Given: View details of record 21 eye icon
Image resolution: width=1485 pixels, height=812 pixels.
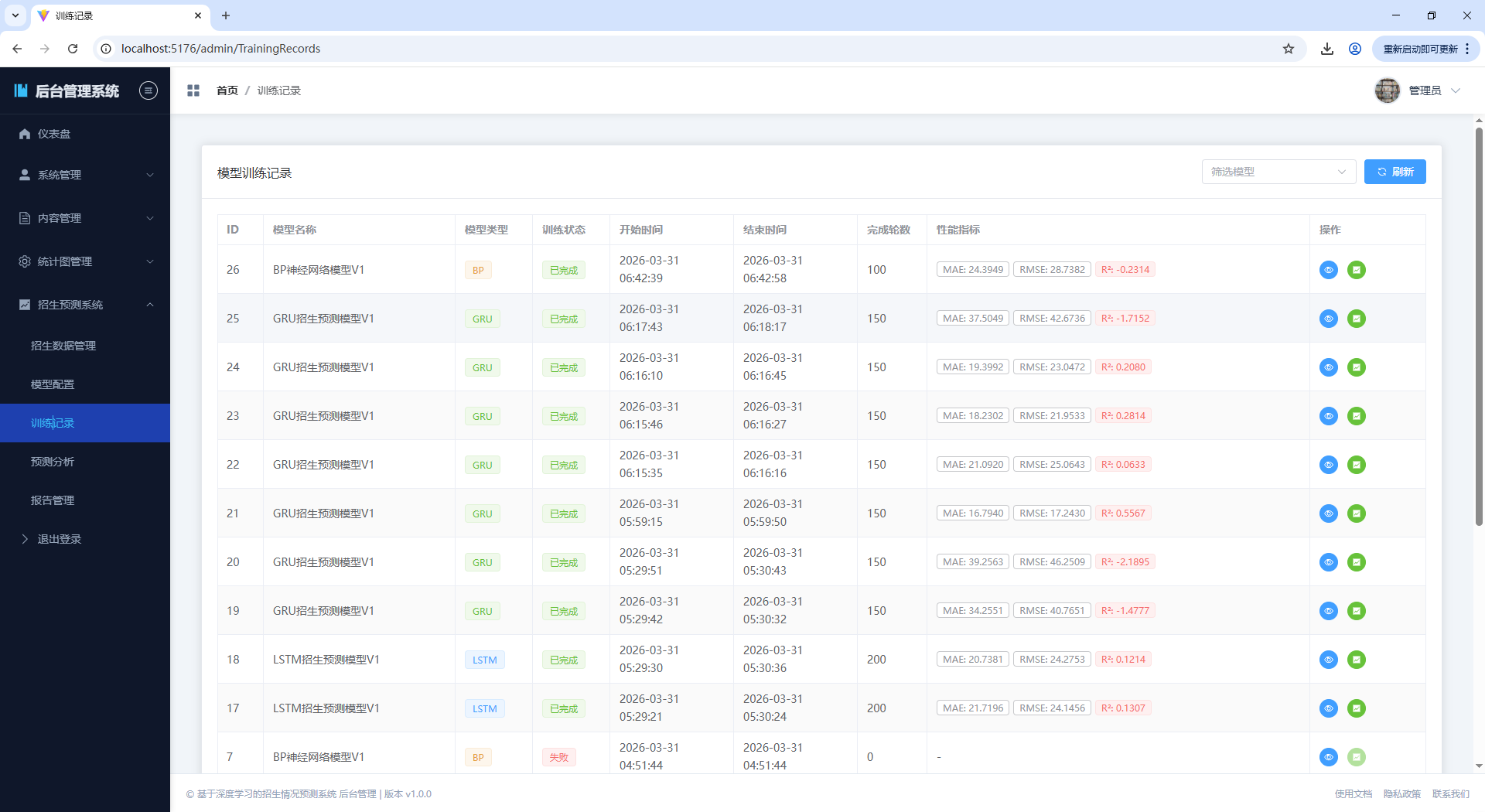Looking at the screenshot, I should 1328,513.
